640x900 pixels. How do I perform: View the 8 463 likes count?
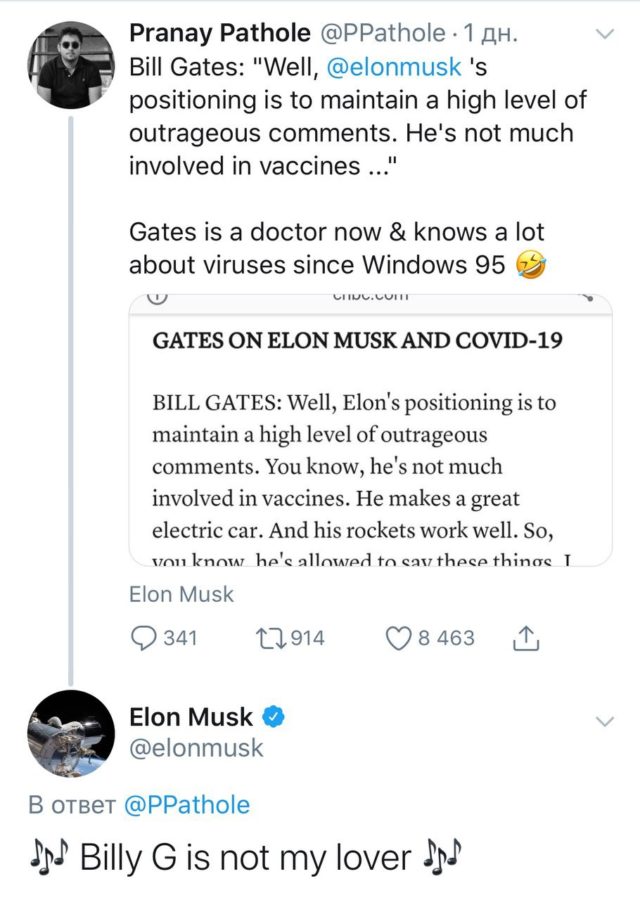[446, 638]
